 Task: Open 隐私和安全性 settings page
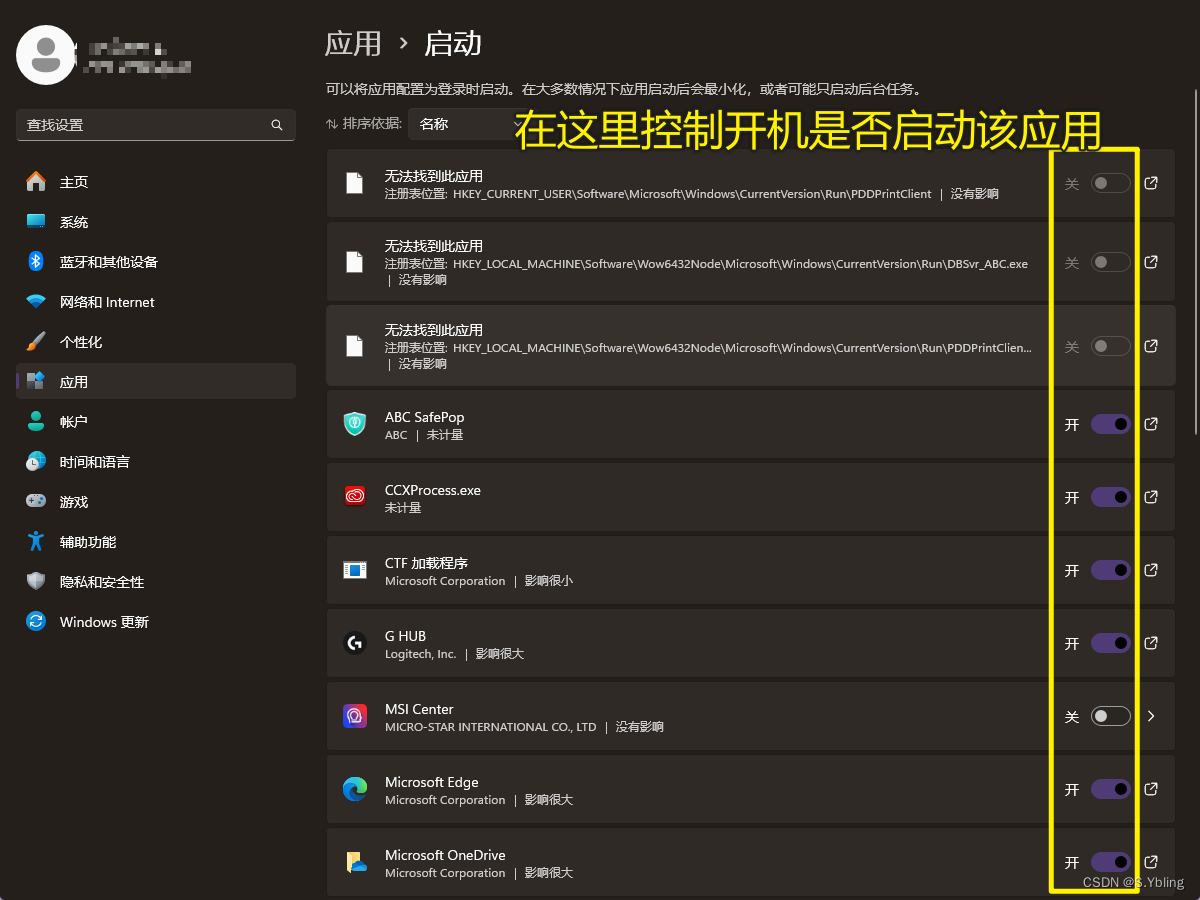pos(156,582)
